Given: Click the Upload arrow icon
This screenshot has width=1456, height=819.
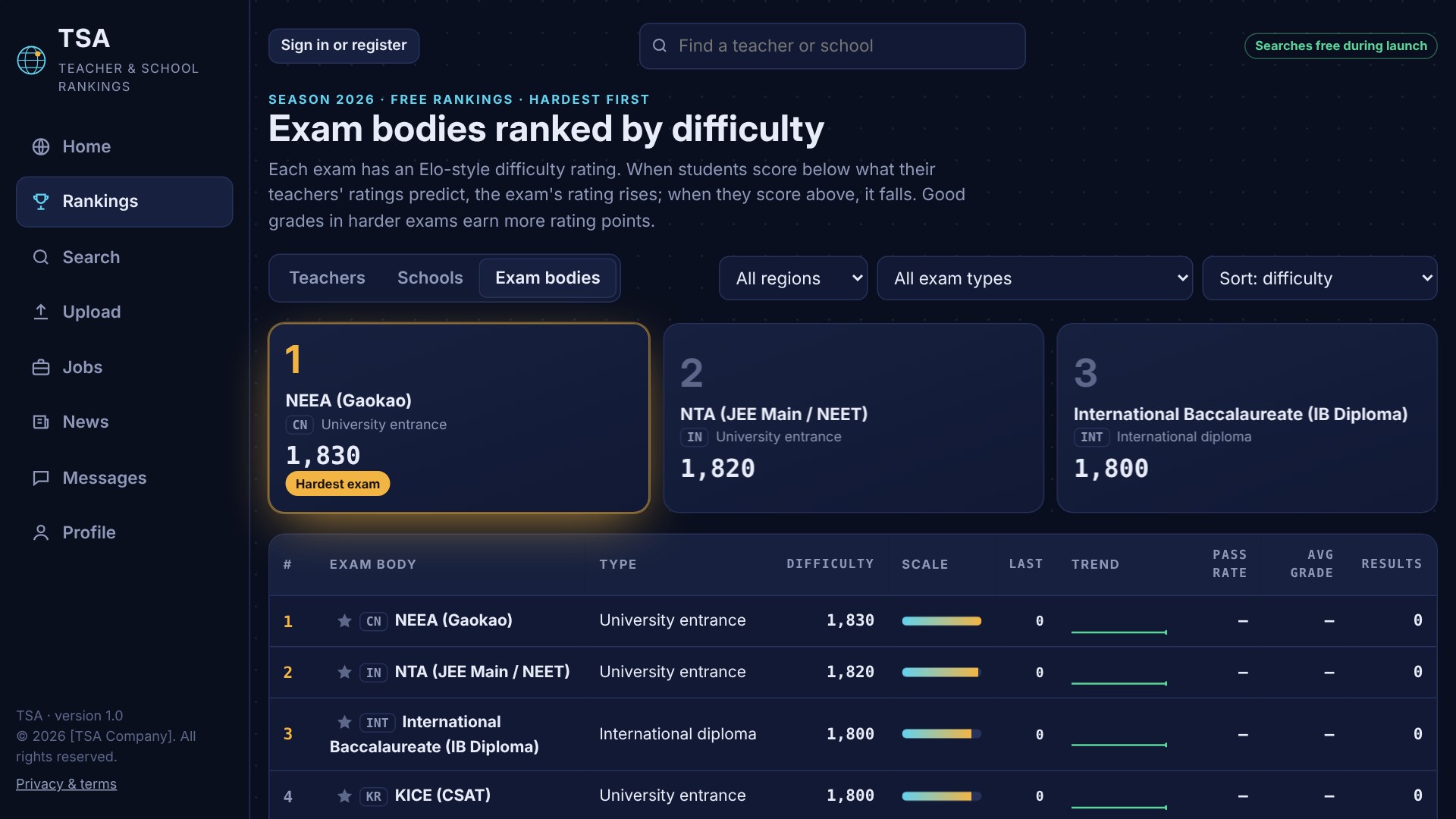Looking at the screenshot, I should [x=41, y=312].
